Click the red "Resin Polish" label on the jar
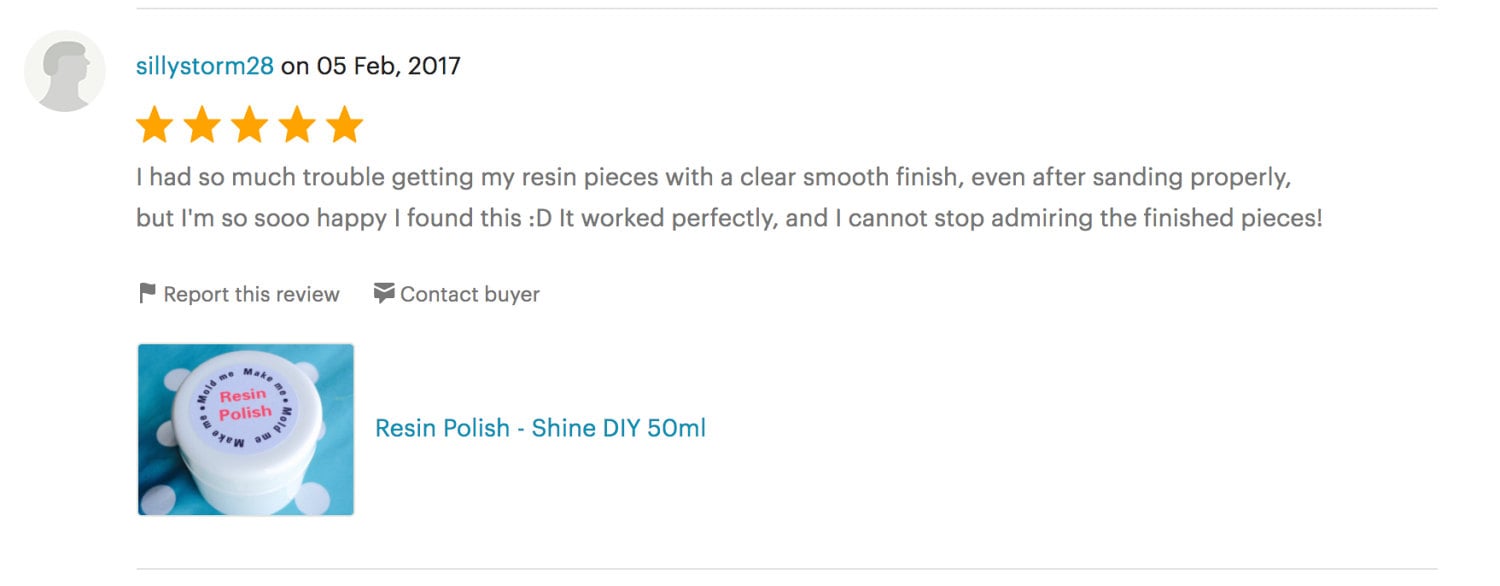1500x586 pixels. click(x=245, y=404)
